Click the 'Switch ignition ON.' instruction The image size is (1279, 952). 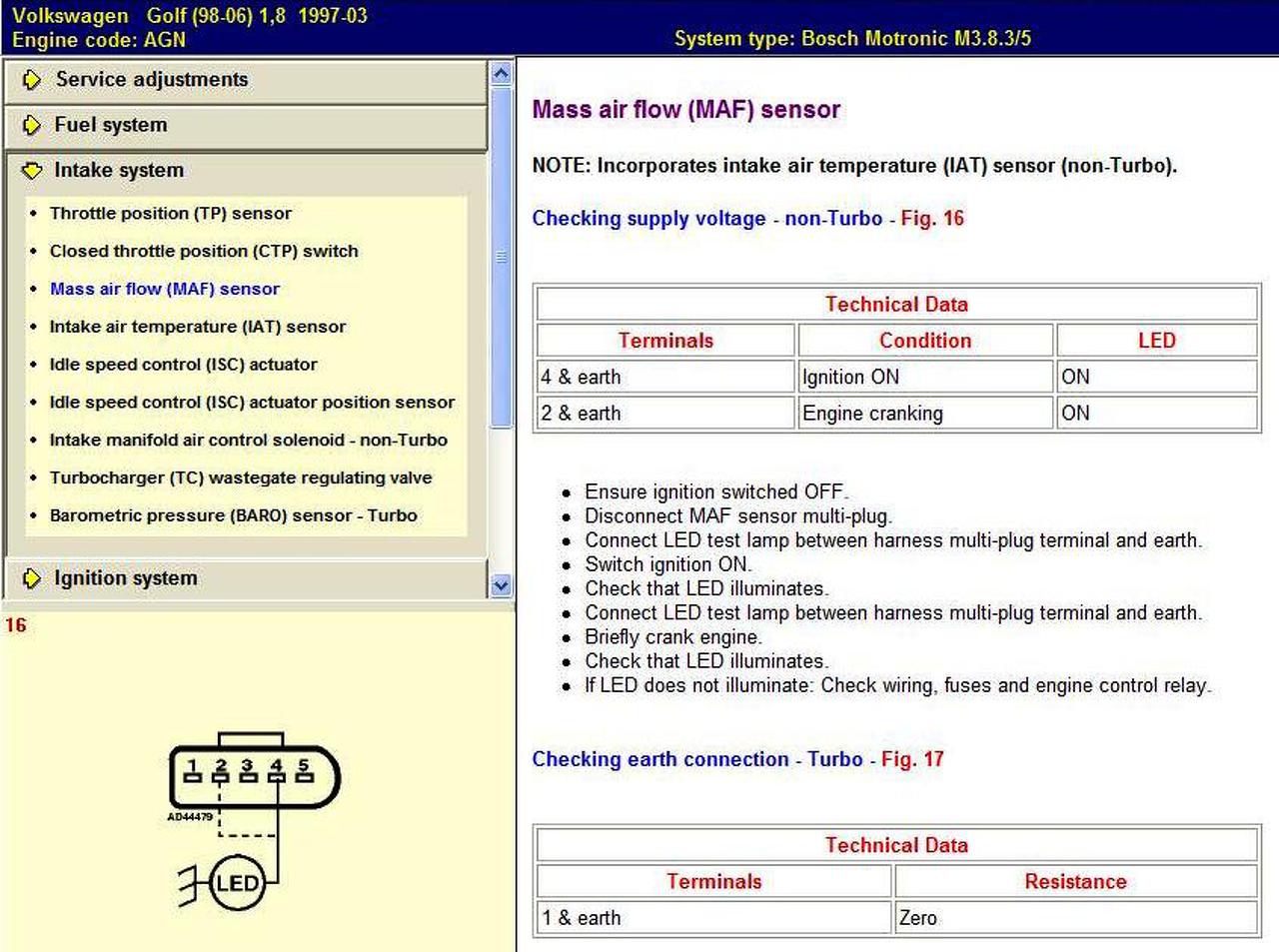[x=668, y=564]
